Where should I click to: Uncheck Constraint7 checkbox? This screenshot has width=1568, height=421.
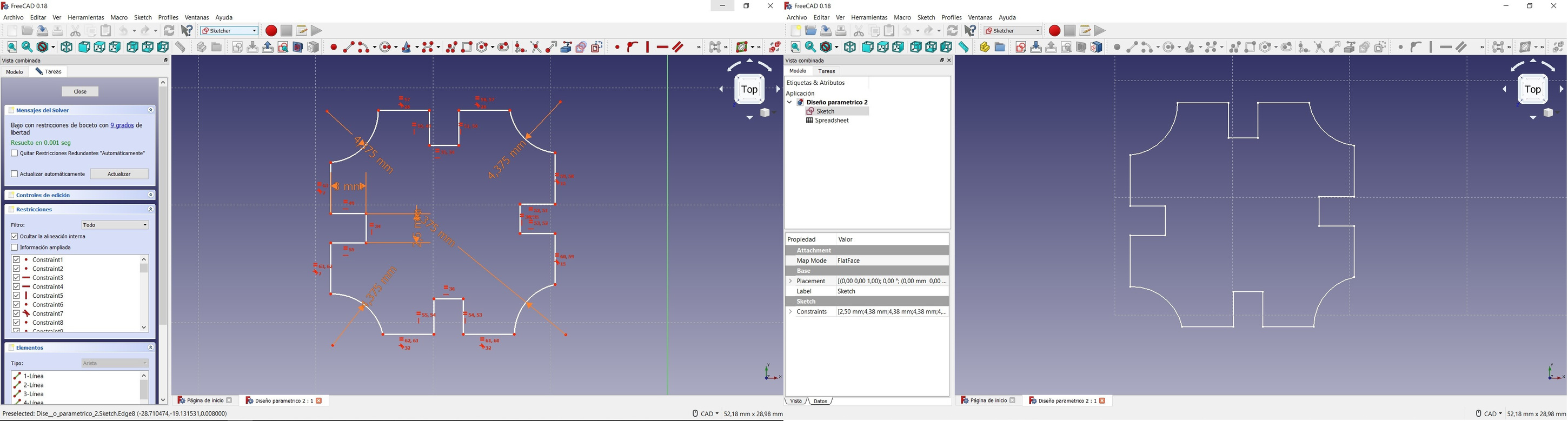[x=16, y=313]
